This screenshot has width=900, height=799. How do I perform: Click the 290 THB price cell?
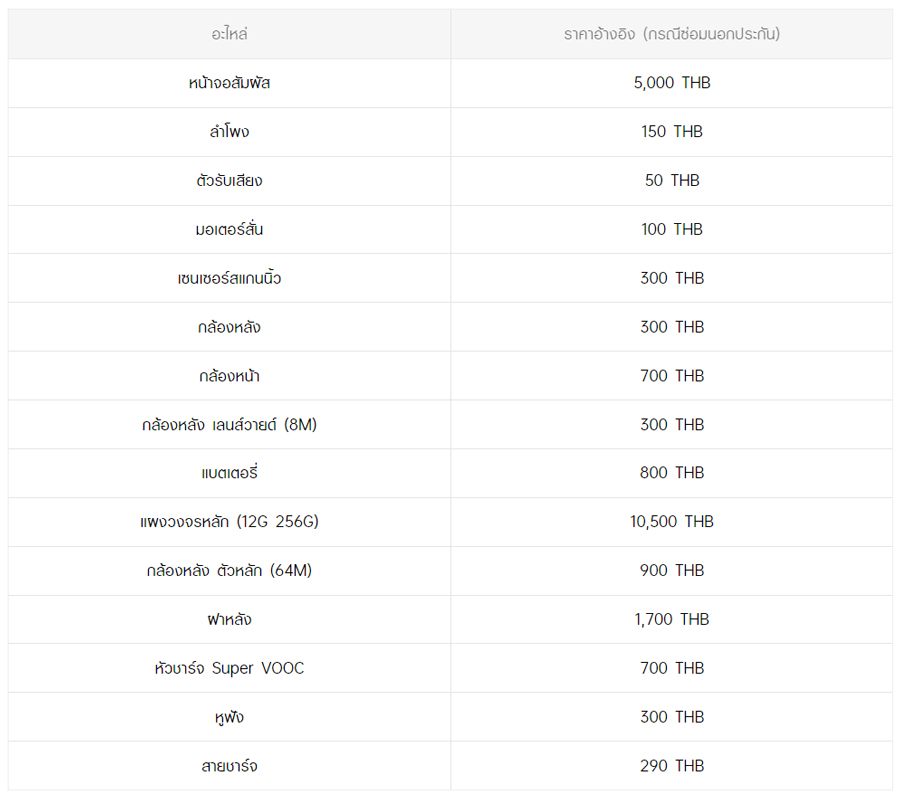(671, 766)
